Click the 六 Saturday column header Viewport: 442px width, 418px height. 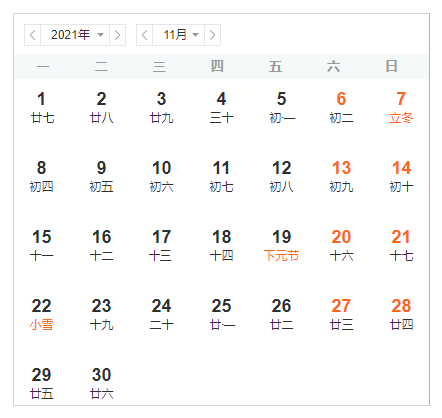[333, 66]
